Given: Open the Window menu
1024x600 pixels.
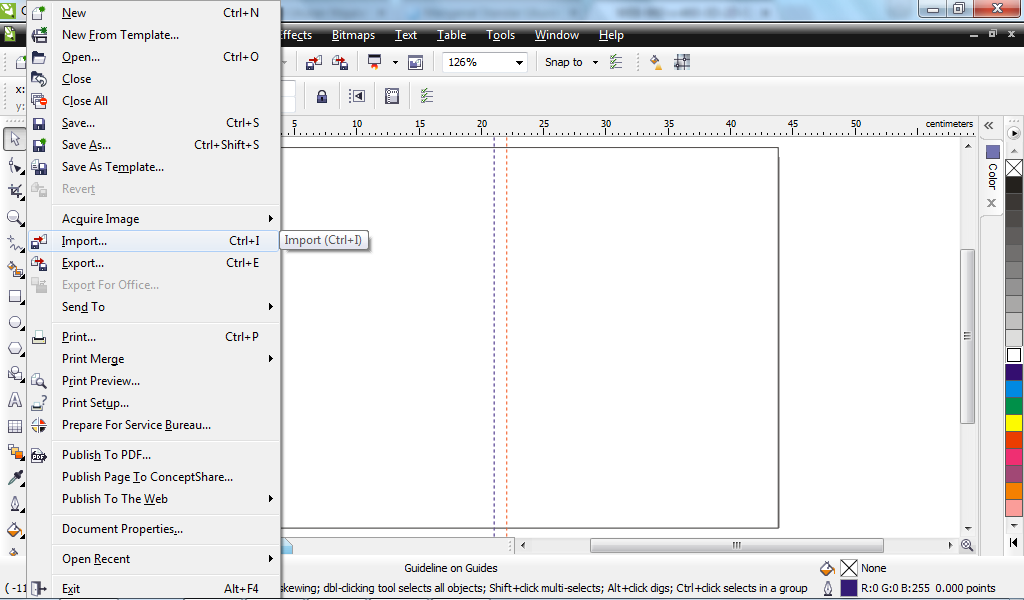Looking at the screenshot, I should [x=556, y=35].
